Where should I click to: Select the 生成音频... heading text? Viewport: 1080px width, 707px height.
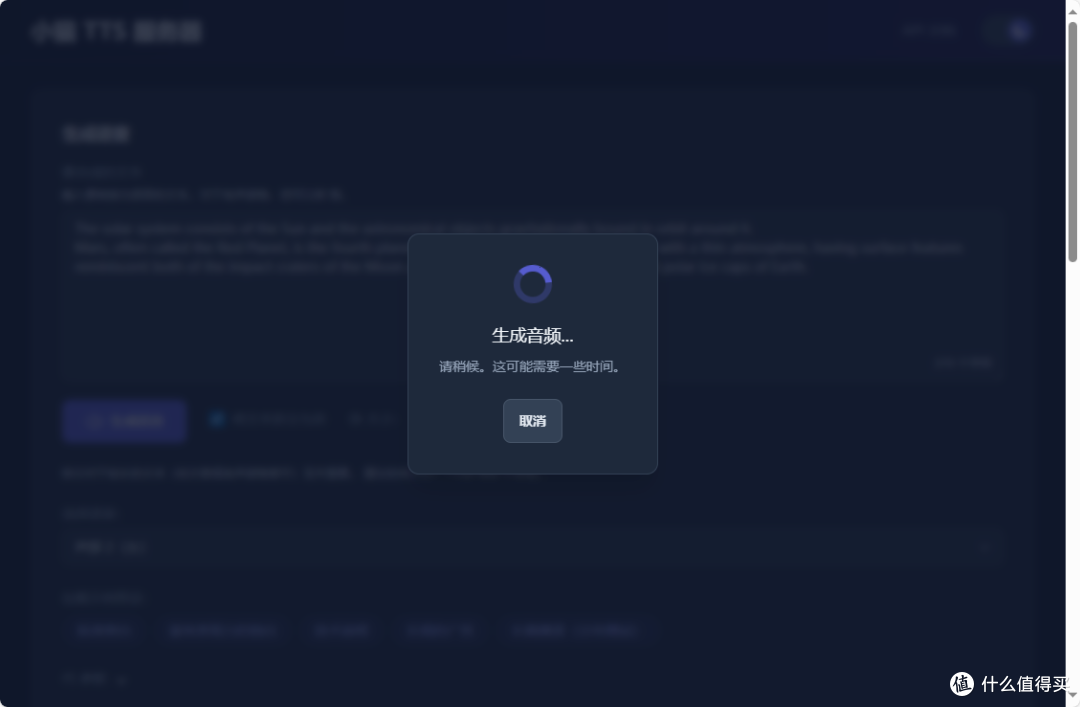pos(532,336)
